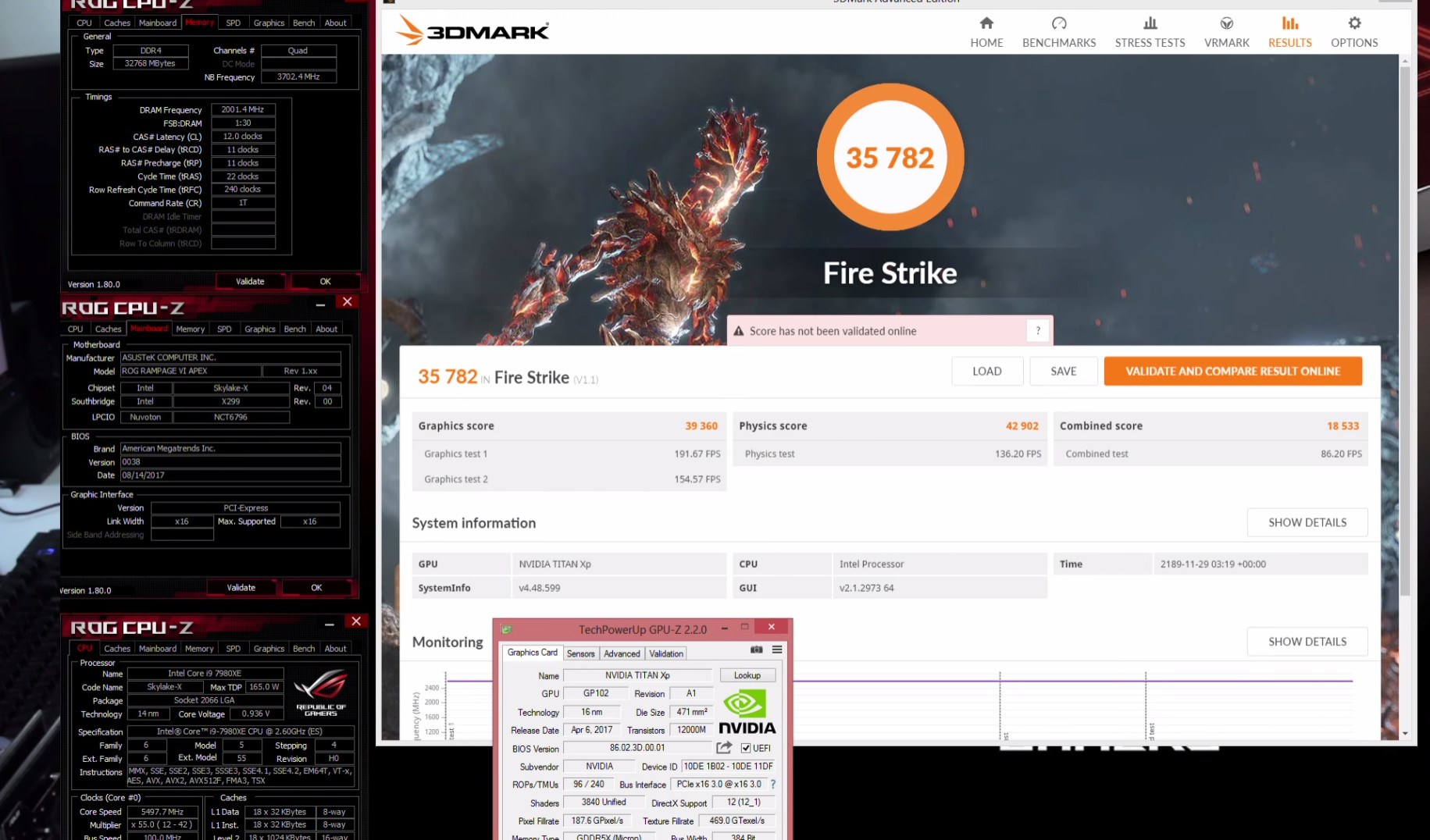Show details for System information
The image size is (1430, 840).
[x=1307, y=522]
